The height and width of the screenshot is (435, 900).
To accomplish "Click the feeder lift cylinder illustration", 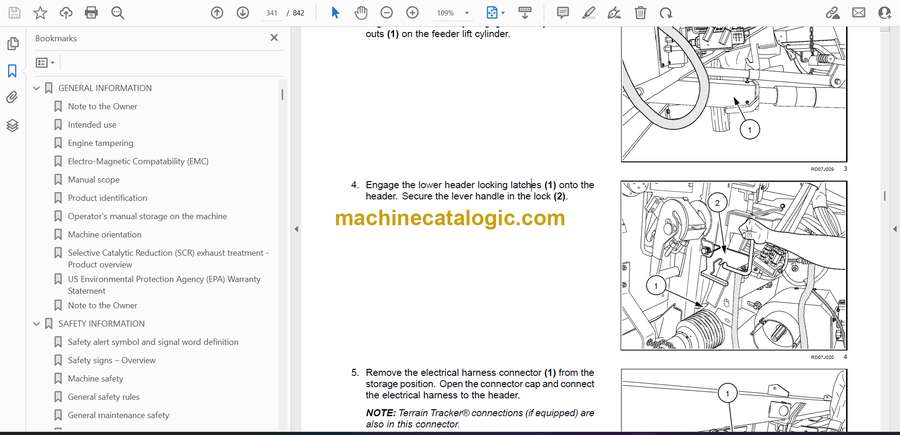I will pyautogui.click(x=734, y=94).
